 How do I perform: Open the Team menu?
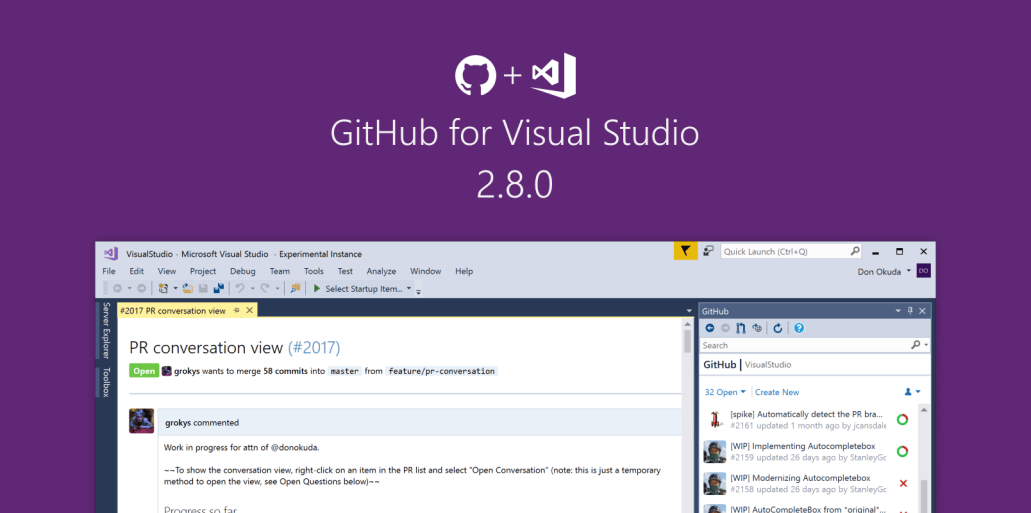tap(279, 271)
